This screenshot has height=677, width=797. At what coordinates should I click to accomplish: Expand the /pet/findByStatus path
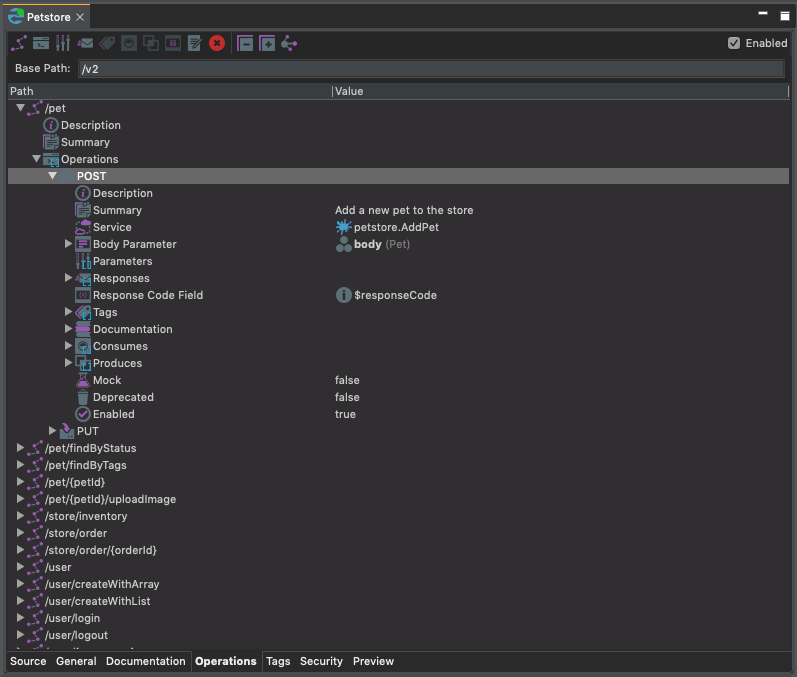coord(20,448)
